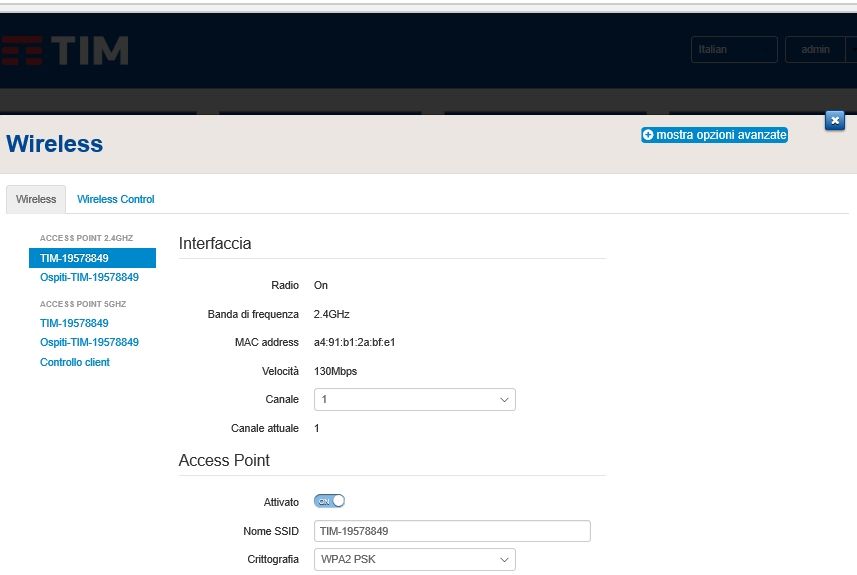Open Controllo client in sidebar

[75, 362]
